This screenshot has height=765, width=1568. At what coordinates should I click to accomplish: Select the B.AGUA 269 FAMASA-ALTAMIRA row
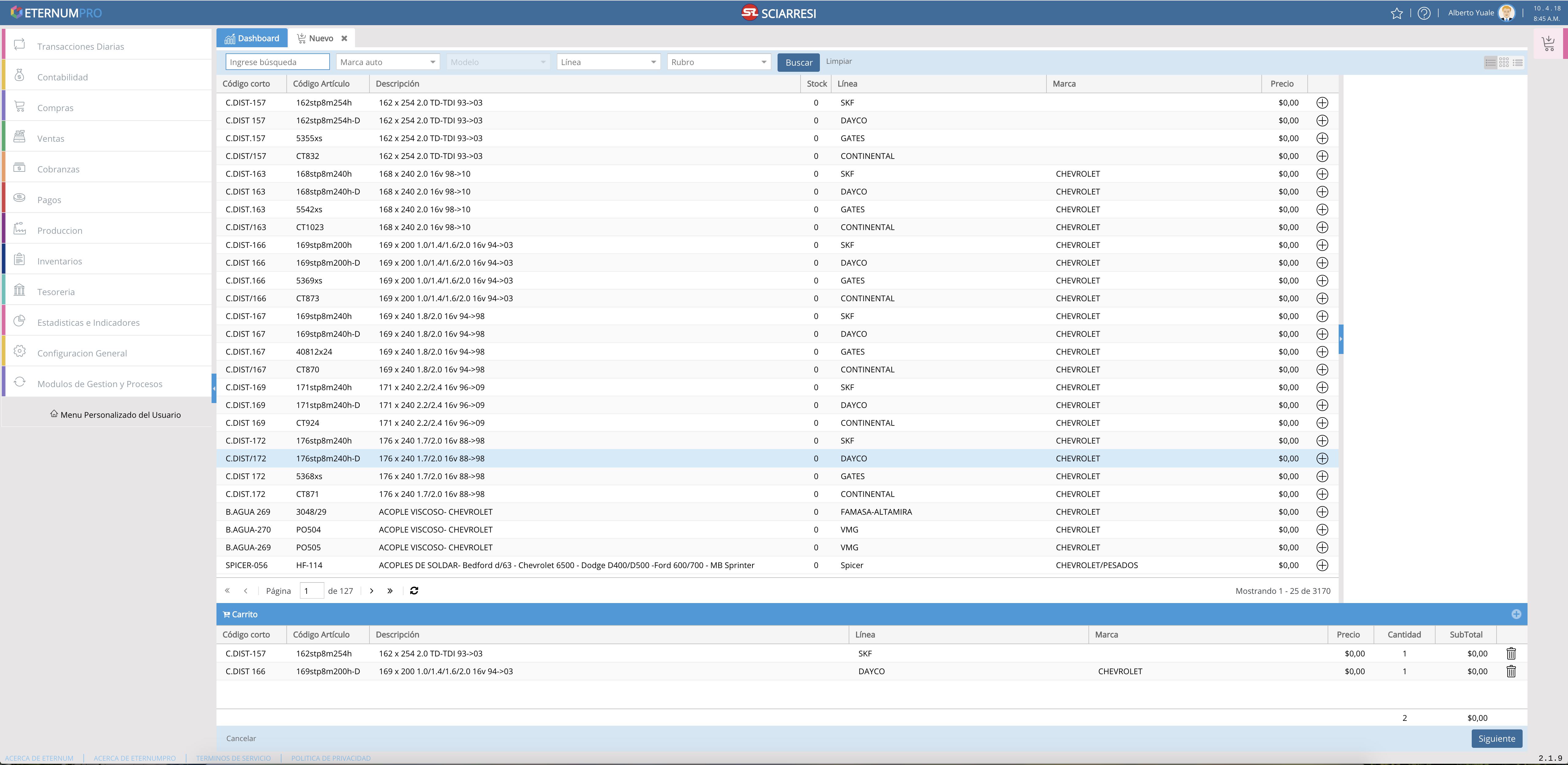777,512
